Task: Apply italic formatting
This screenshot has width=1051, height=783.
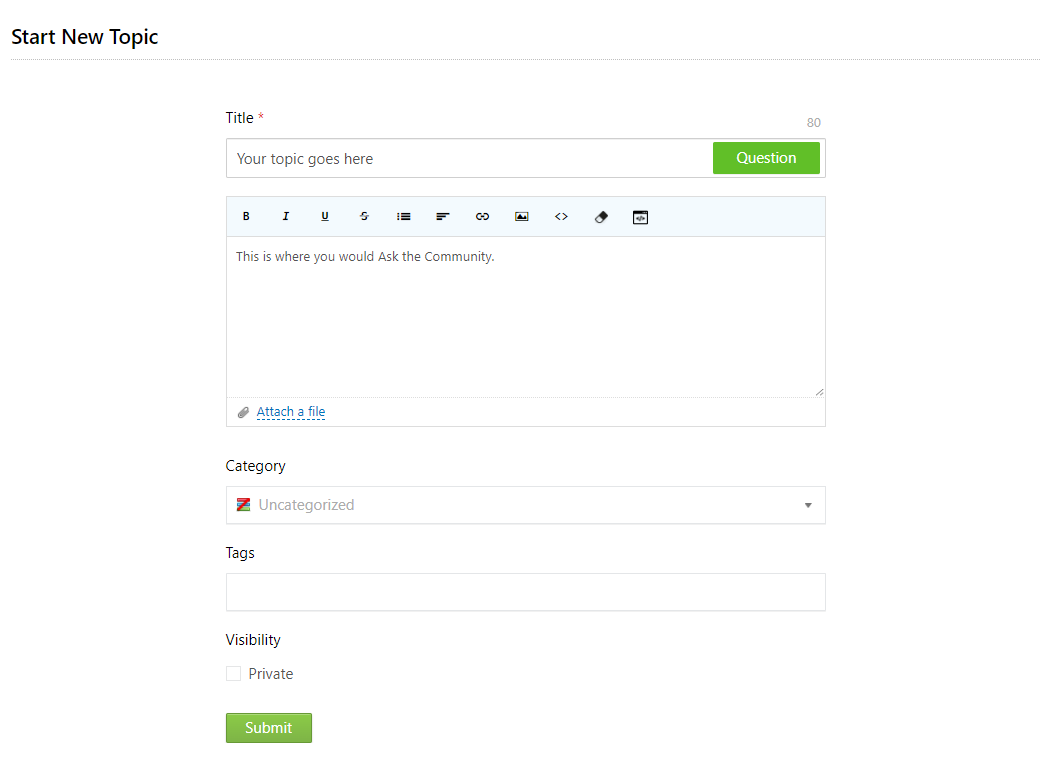Action: click(286, 217)
